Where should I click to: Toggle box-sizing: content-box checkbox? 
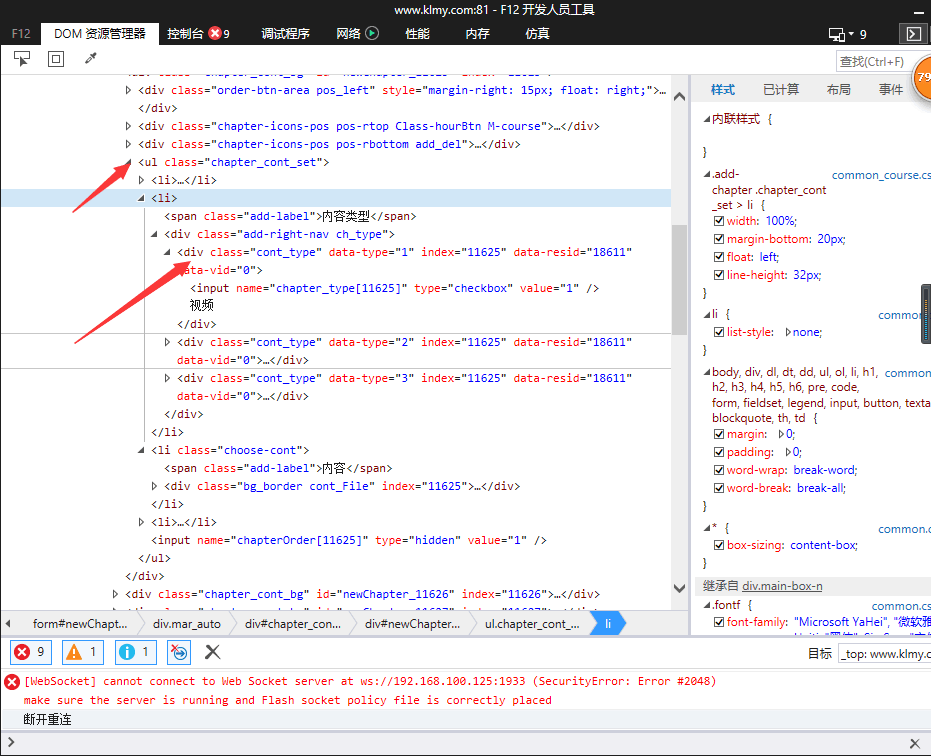point(718,545)
